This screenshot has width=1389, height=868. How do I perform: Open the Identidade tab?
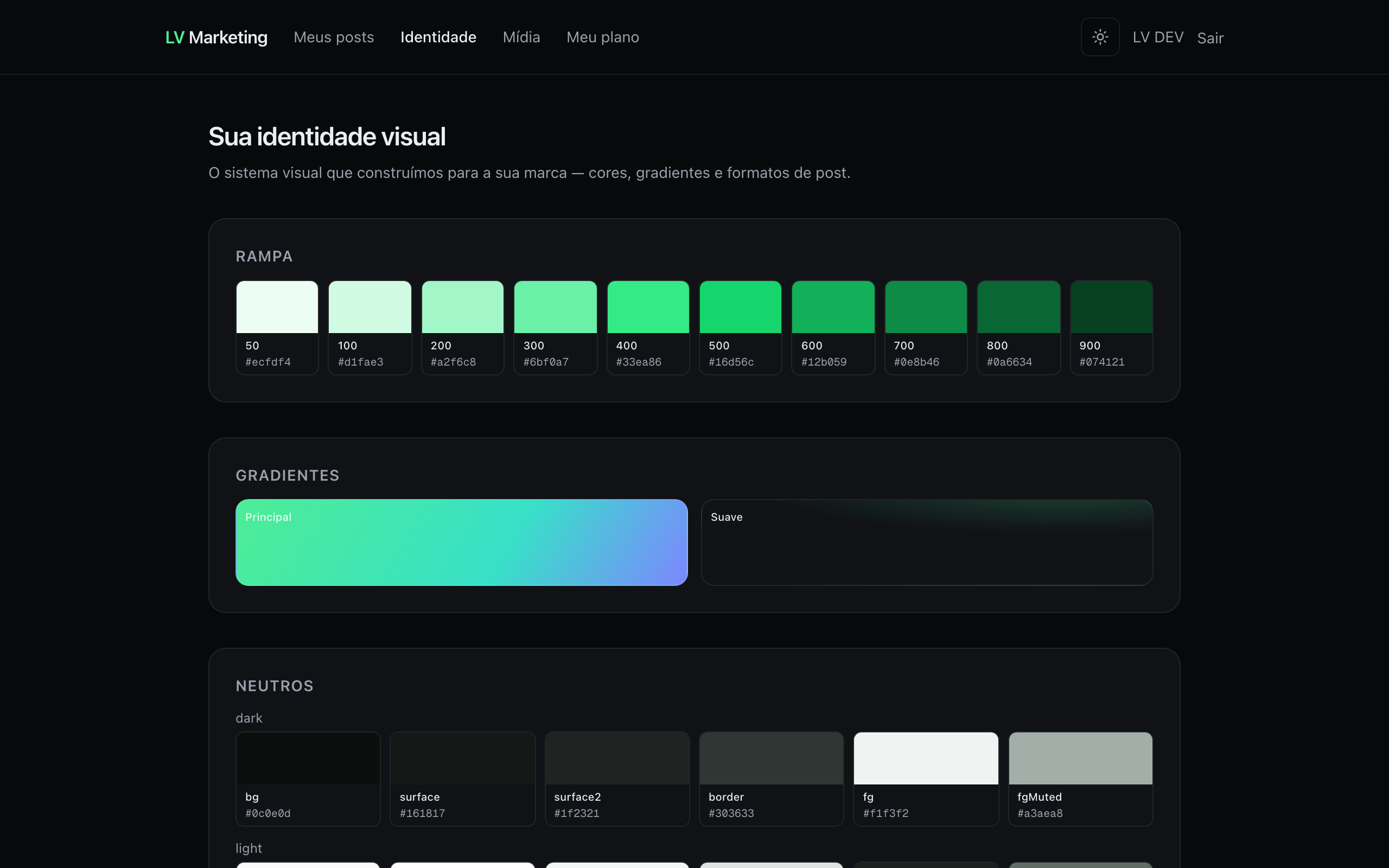[x=438, y=37]
